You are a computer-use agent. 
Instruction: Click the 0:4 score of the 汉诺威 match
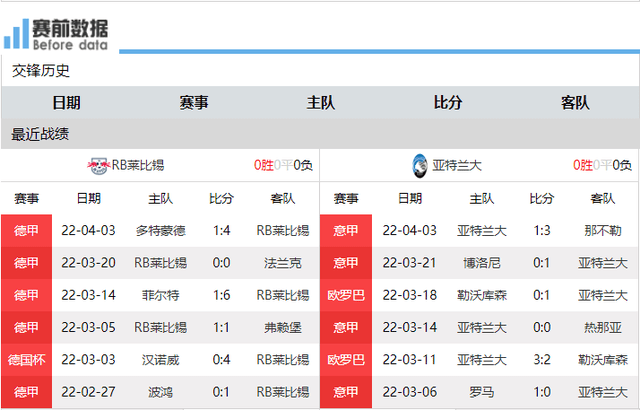pyautogui.click(x=222, y=359)
